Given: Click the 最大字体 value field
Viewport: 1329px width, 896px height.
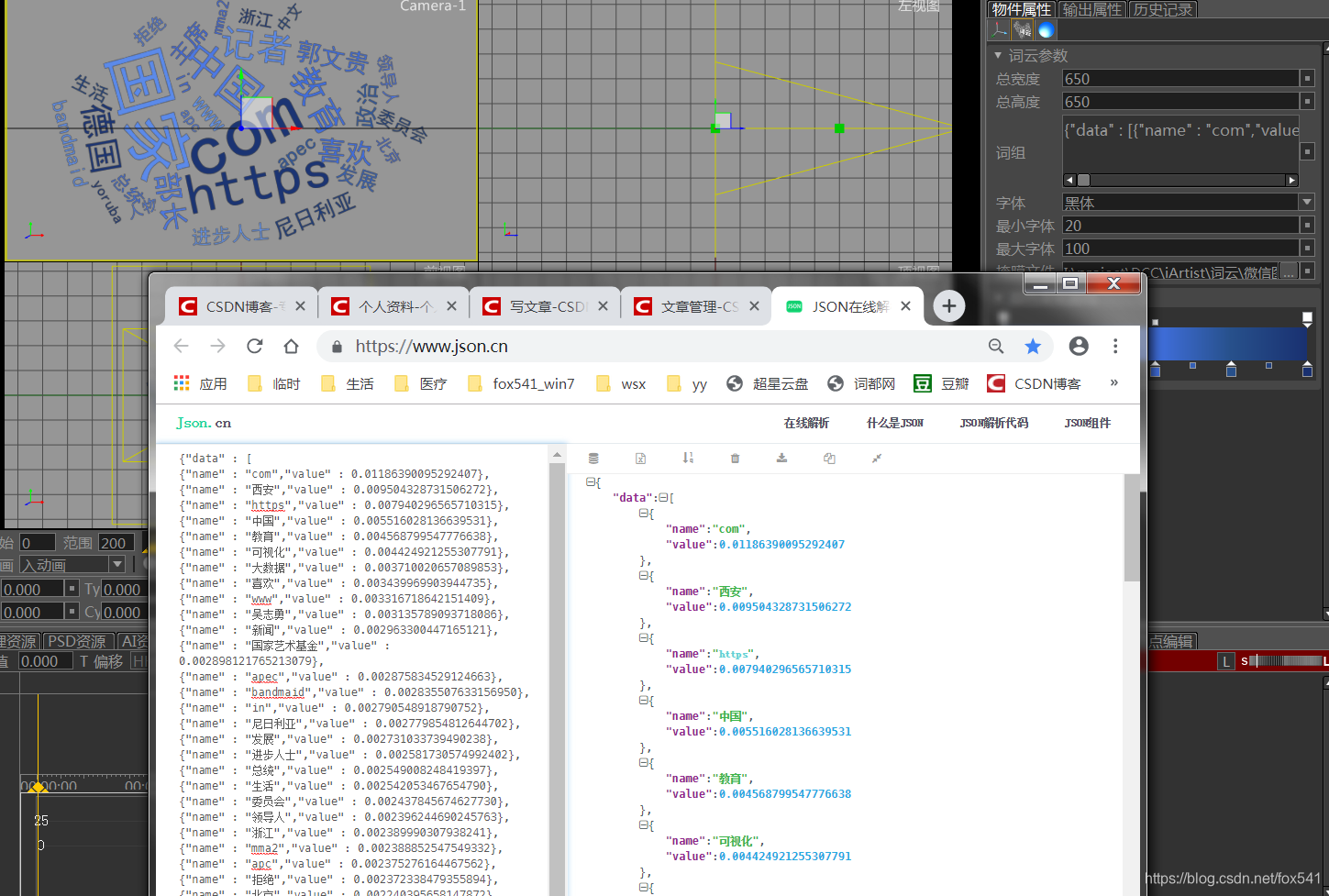Looking at the screenshot, I should [x=1180, y=248].
